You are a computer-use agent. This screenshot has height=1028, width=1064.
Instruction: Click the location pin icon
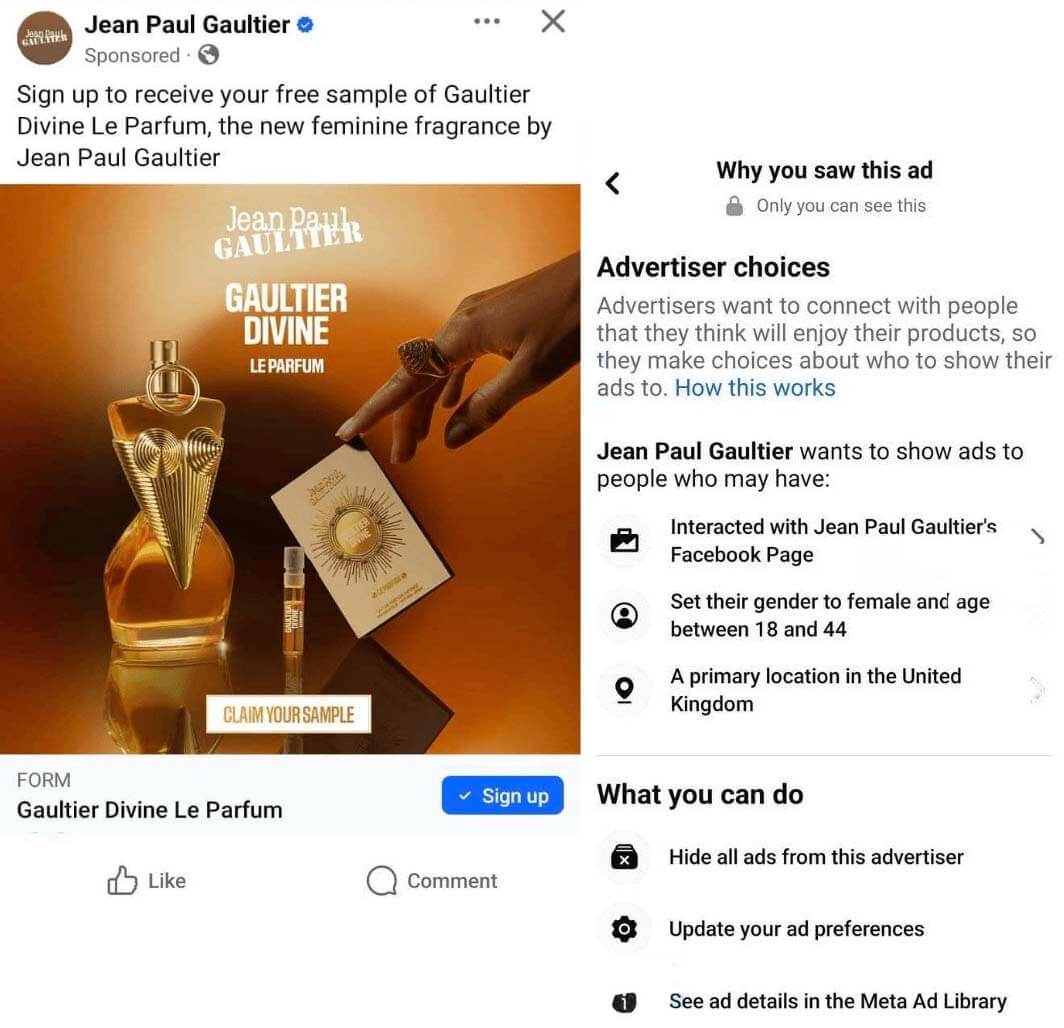click(624, 690)
